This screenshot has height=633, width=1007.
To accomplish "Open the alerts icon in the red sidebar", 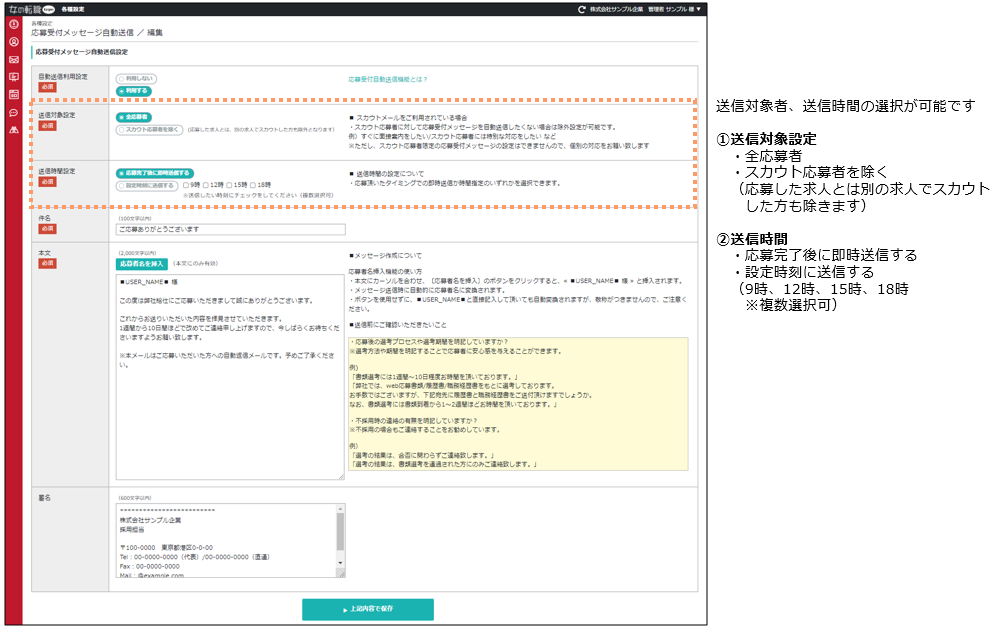I will pos(14,25).
